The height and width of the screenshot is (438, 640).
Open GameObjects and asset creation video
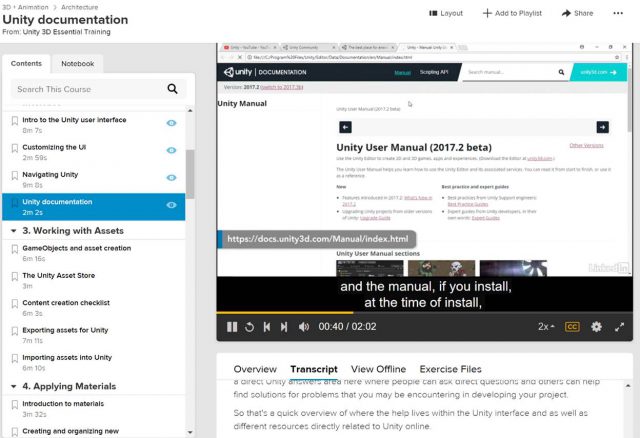click(77, 248)
